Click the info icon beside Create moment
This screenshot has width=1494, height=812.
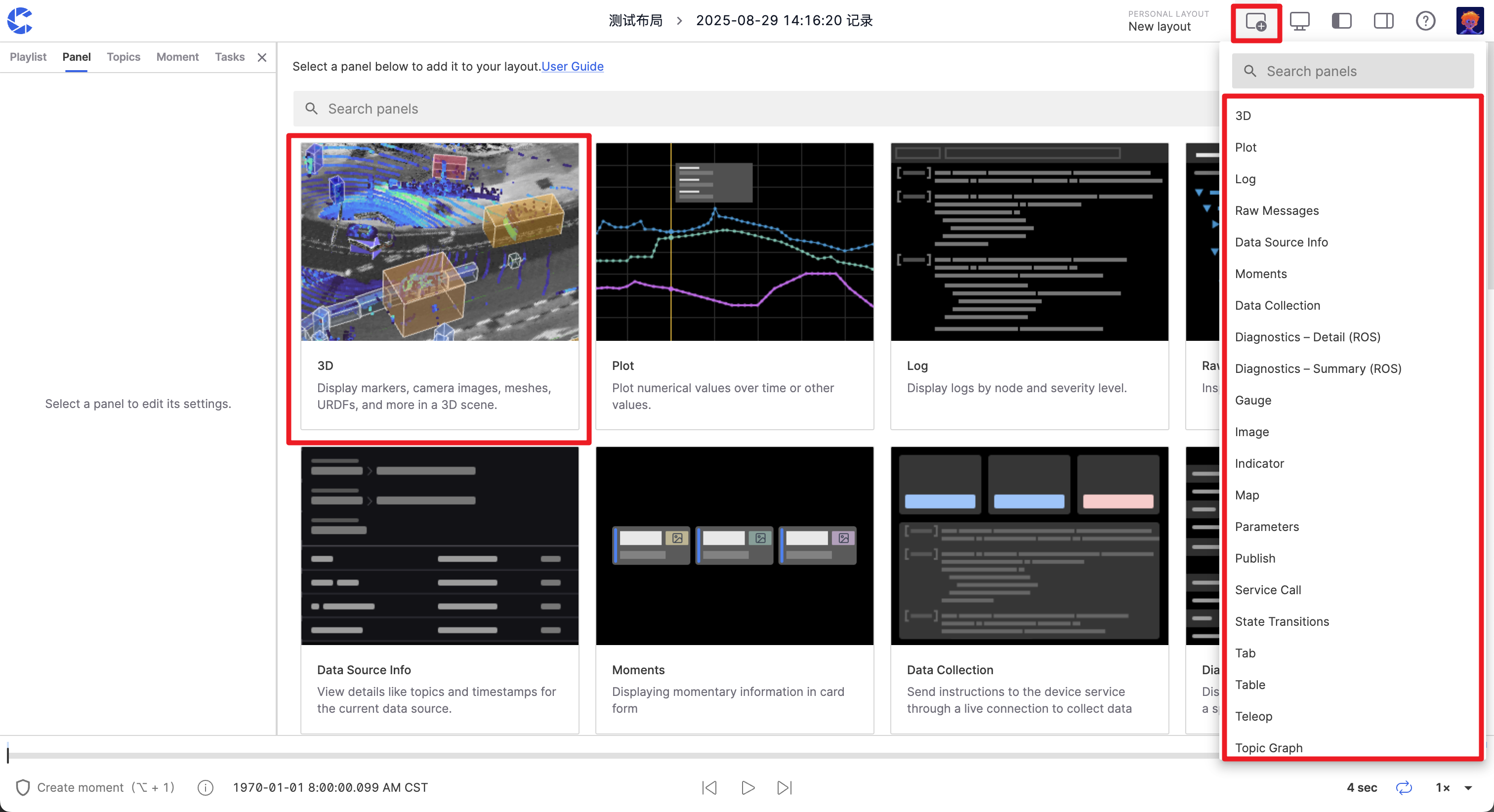tap(206, 788)
